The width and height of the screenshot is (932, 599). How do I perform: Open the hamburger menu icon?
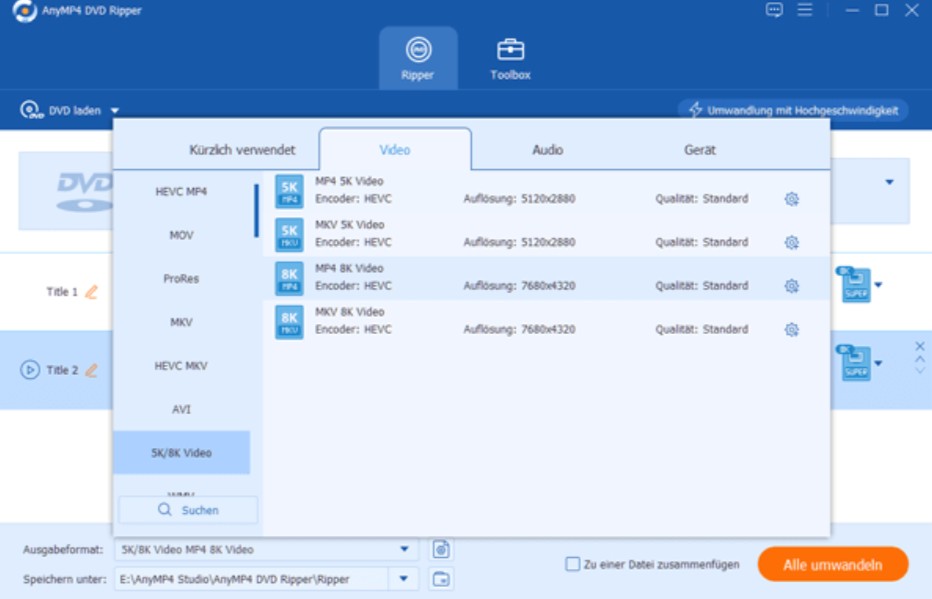(805, 10)
